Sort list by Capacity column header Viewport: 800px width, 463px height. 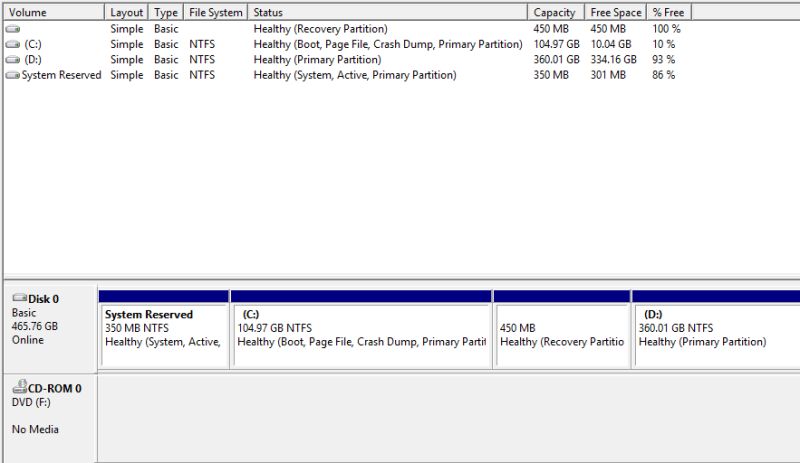pos(556,12)
